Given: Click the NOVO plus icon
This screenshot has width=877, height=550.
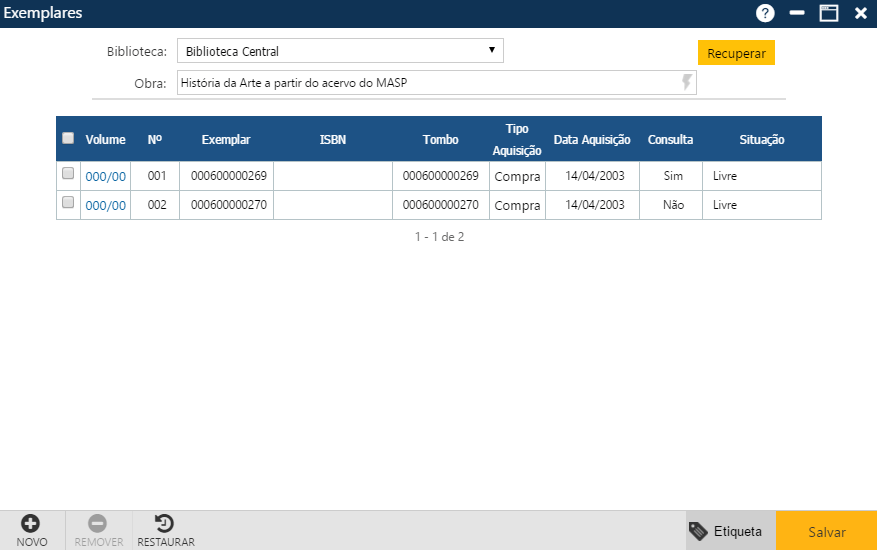Looking at the screenshot, I should pyautogui.click(x=31, y=523).
